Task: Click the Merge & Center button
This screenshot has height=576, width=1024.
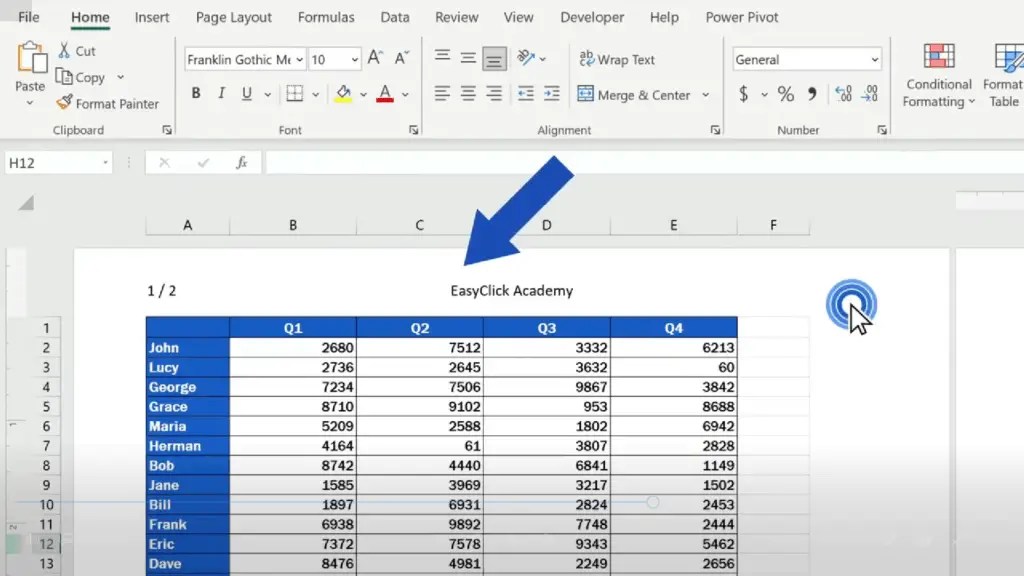Action: 635,94
